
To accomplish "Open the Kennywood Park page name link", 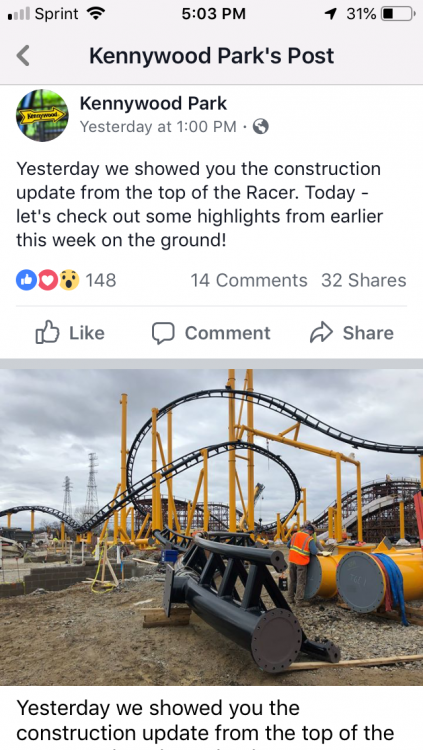I will pos(153,103).
